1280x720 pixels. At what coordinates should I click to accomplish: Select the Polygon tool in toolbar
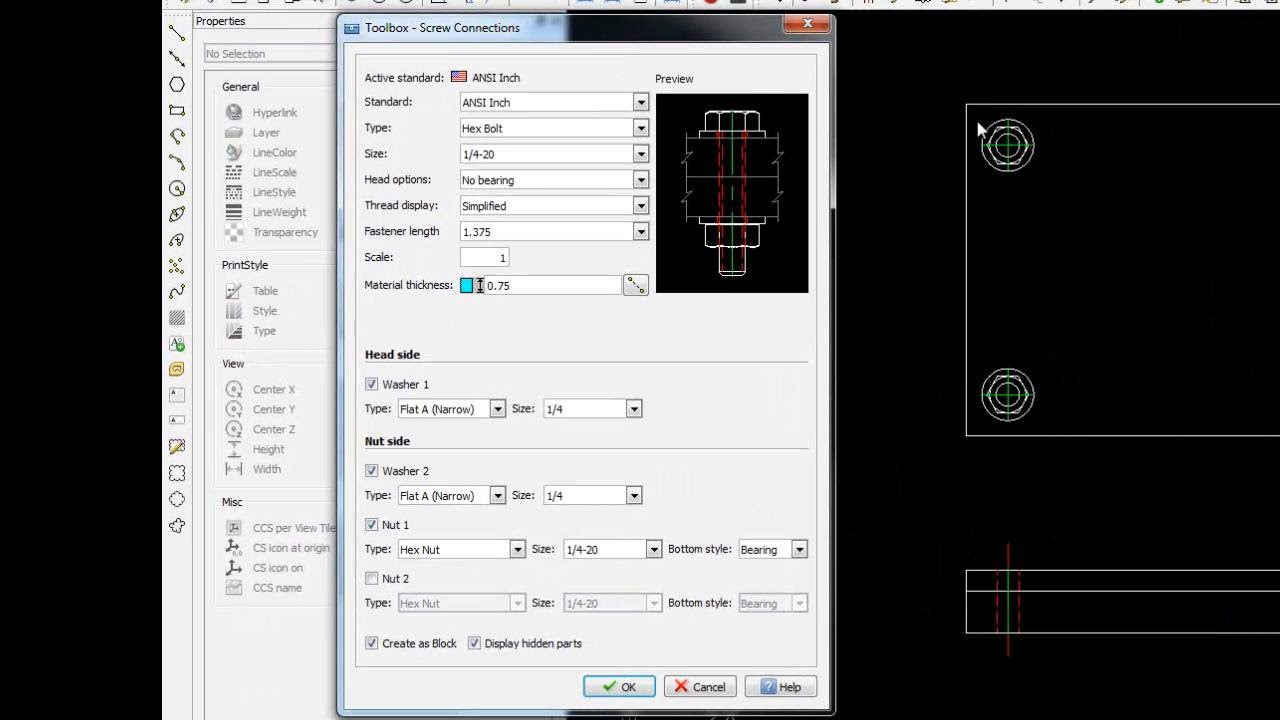click(177, 85)
